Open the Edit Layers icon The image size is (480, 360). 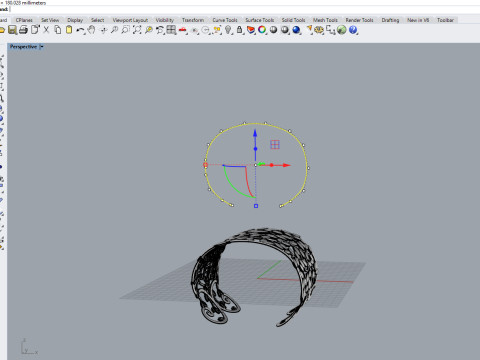pyautogui.click(x=251, y=30)
